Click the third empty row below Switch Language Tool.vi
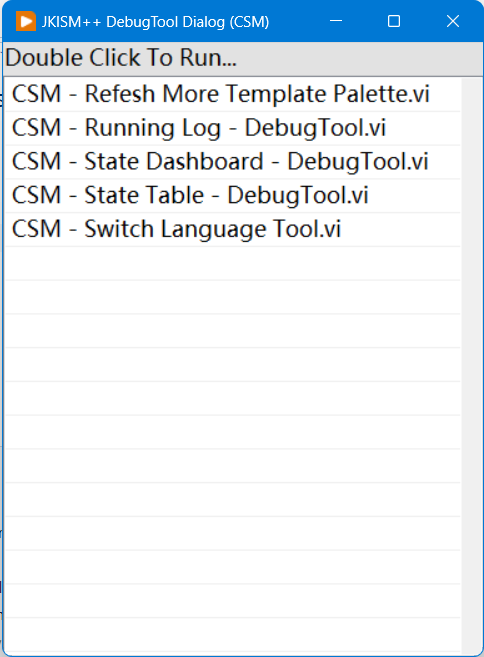Image resolution: width=484 pixels, height=657 pixels. [233, 331]
